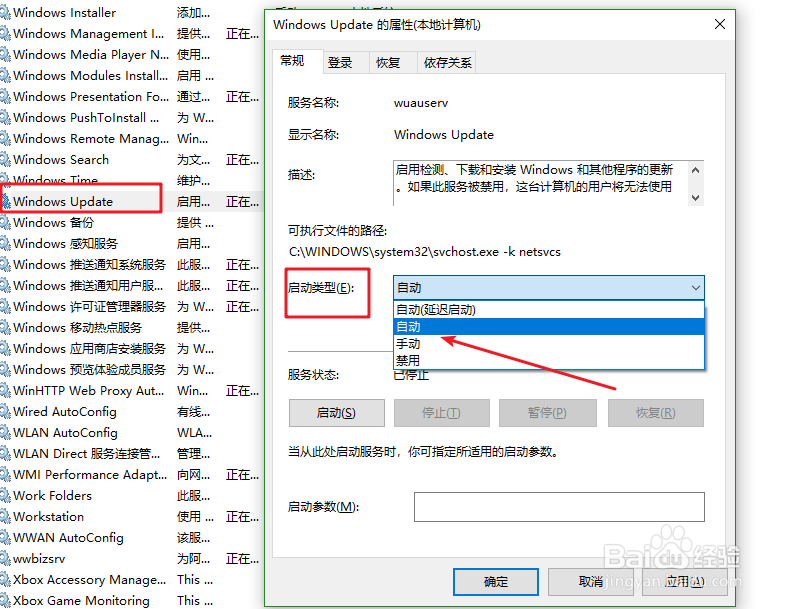Click the 启动(S) button

pos(336,413)
